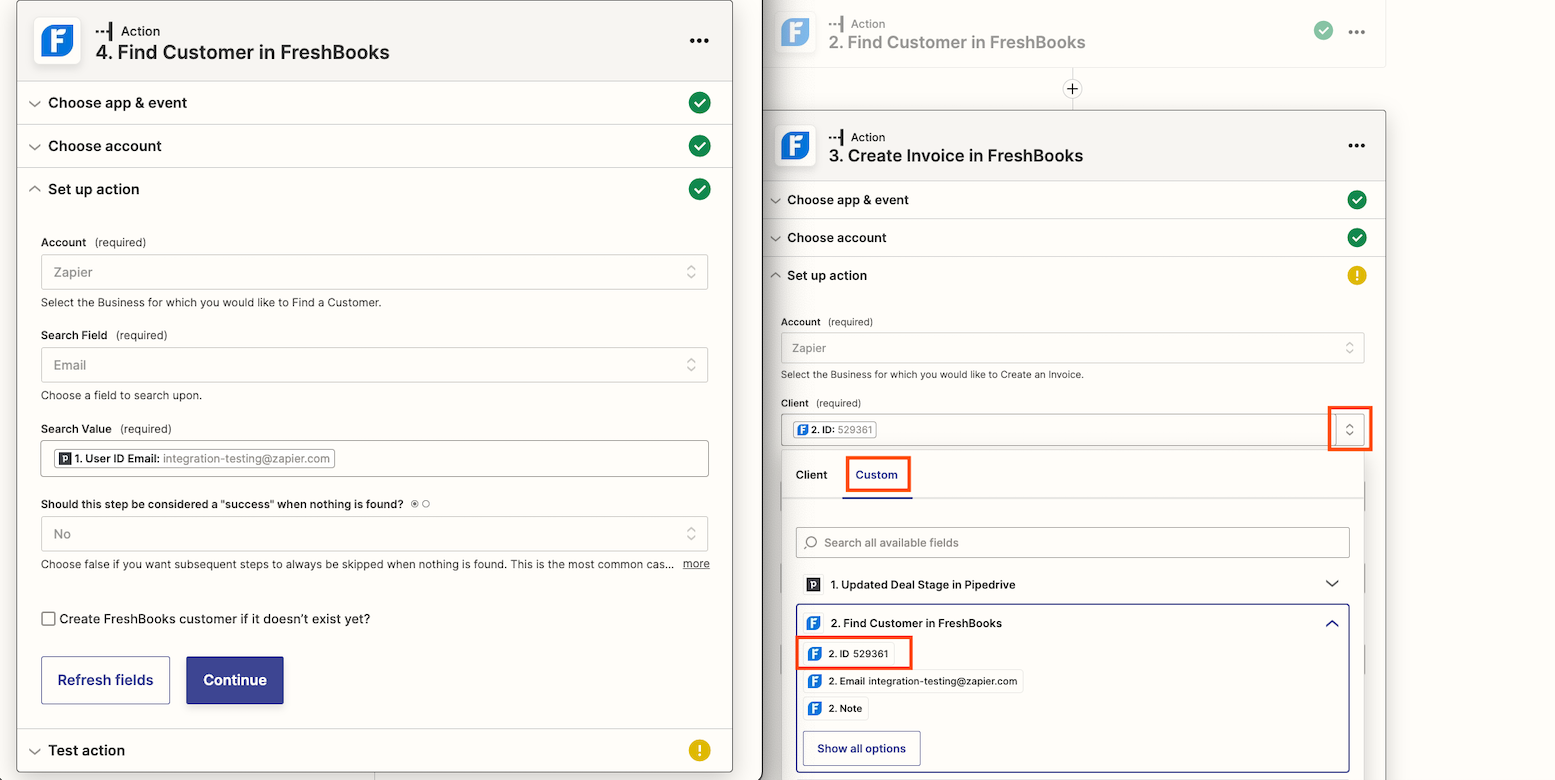The width and height of the screenshot is (1555, 780).
Task: Open step 4 Account dropdown showing Zapier
Action: [x=374, y=272]
